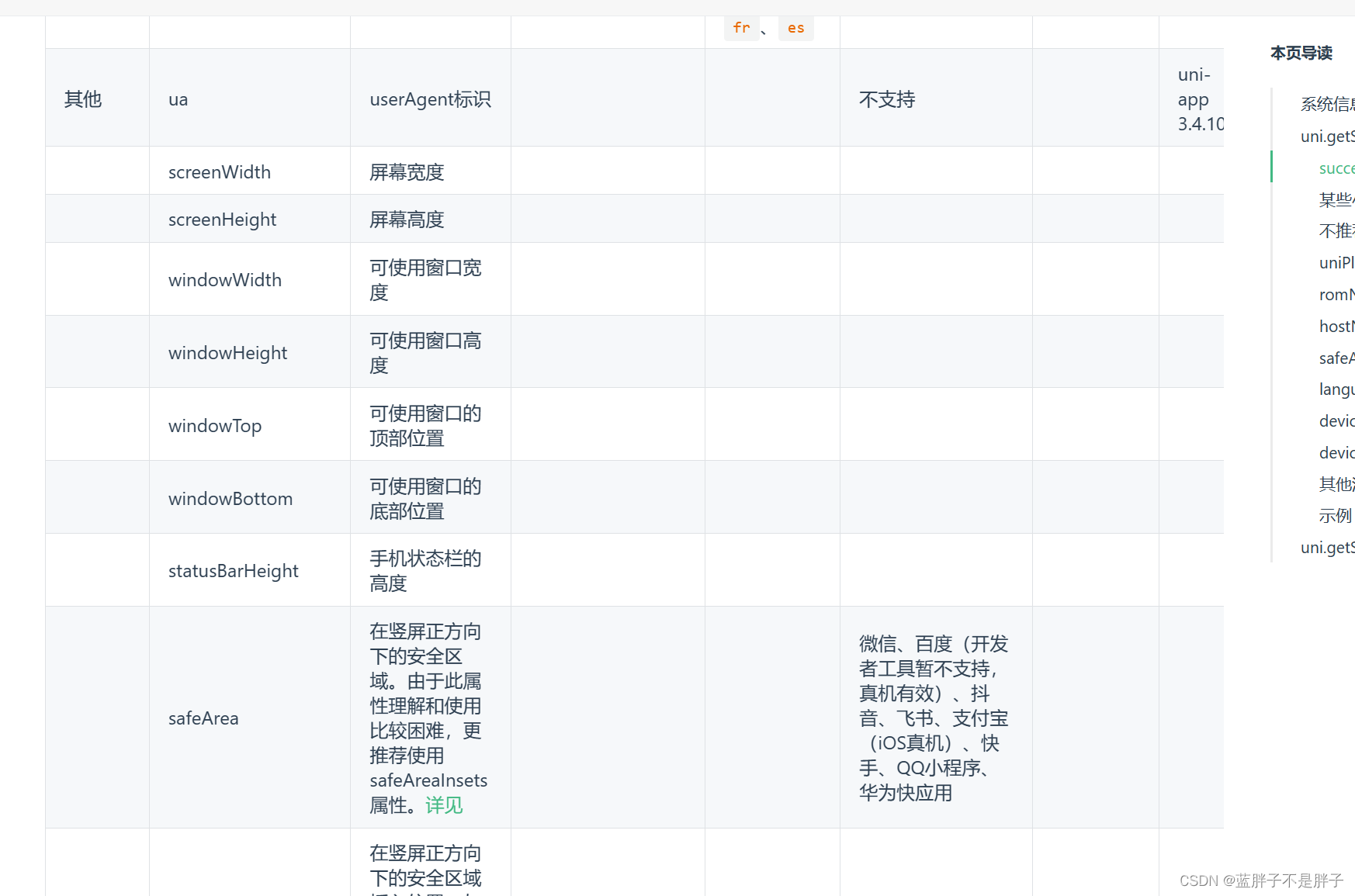Select the windowTop property name
Viewport: 1355px width, 896px height.
[x=215, y=426]
